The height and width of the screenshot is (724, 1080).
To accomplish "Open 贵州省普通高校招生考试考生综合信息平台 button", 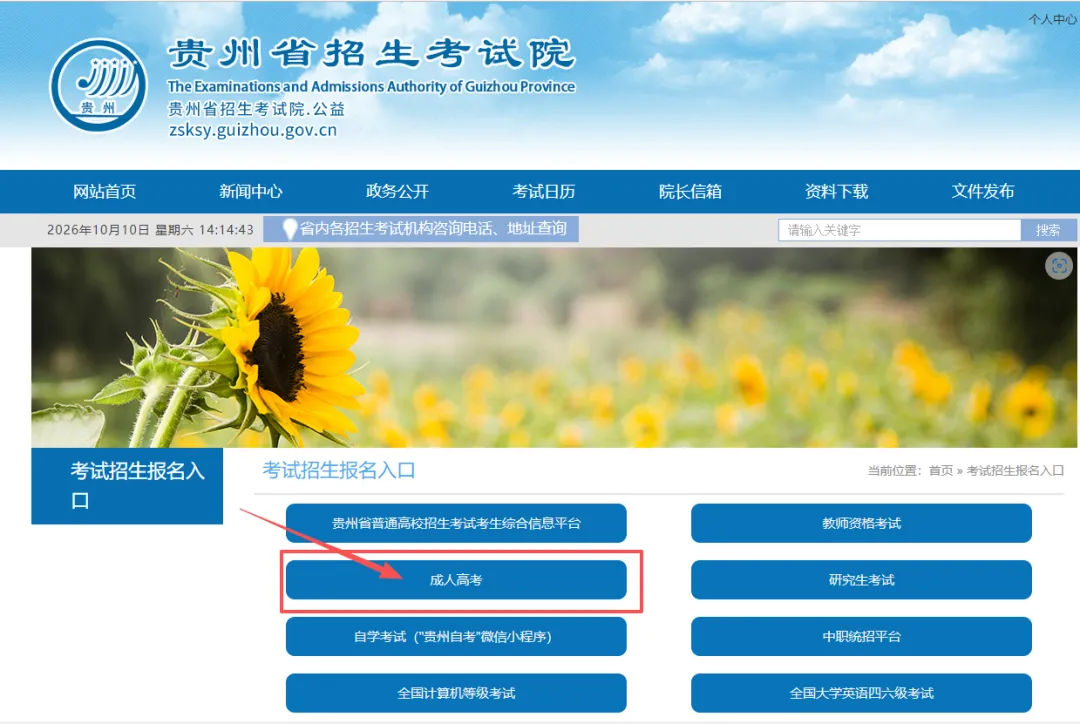I will 456,523.
